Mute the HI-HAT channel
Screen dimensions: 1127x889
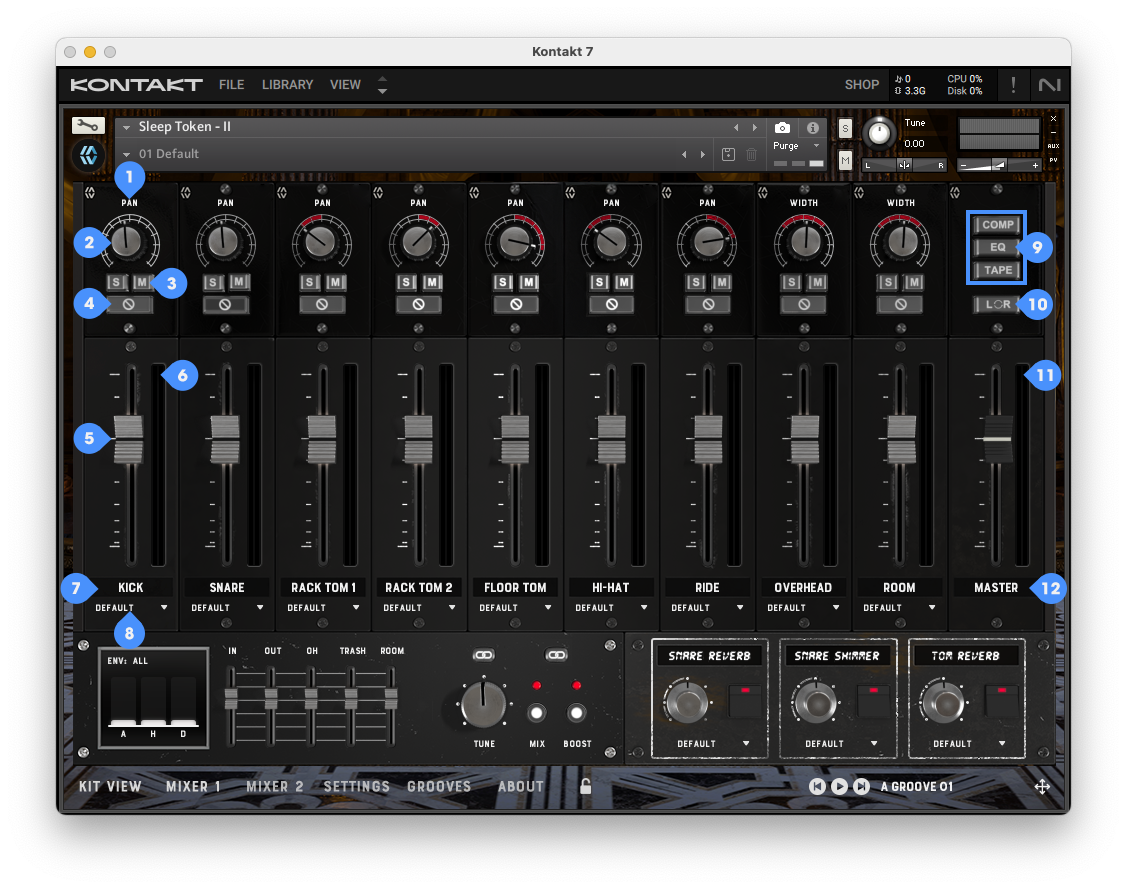pos(624,283)
